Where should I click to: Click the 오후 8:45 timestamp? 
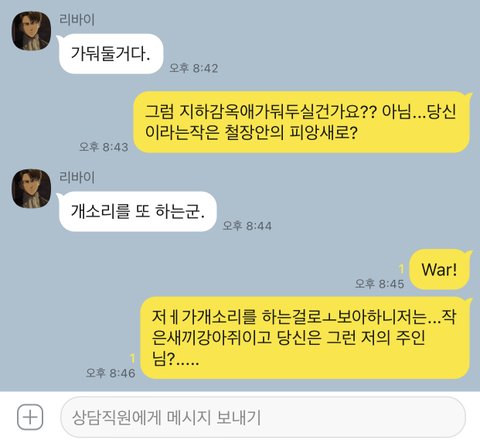(x=379, y=284)
